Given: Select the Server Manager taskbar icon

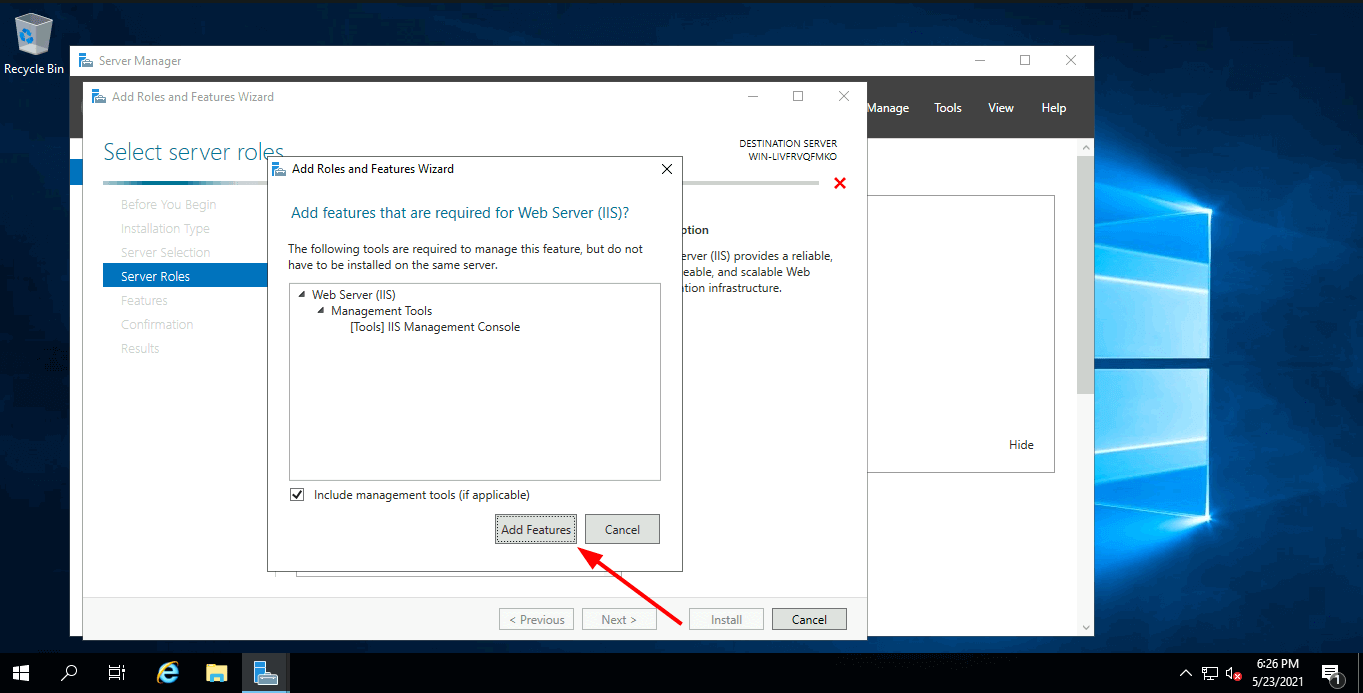Looking at the screenshot, I should click(x=265, y=673).
